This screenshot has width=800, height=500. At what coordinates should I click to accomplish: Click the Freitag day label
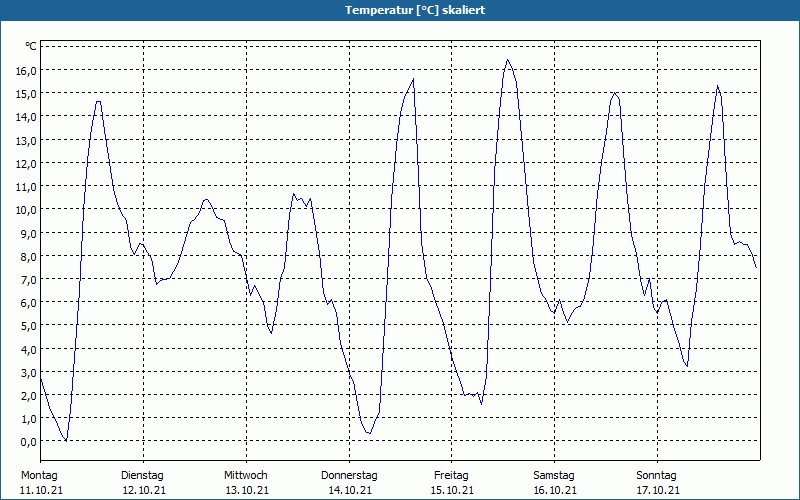click(x=451, y=476)
